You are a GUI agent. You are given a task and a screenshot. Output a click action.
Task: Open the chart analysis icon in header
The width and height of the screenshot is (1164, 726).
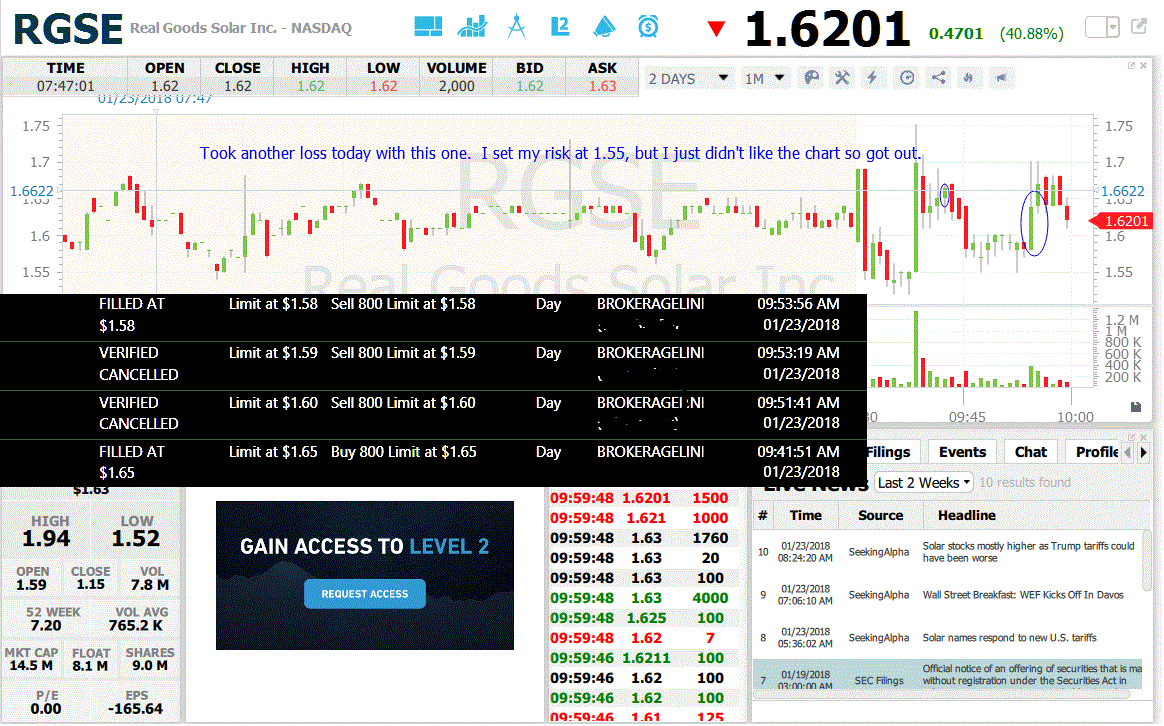tap(472, 27)
